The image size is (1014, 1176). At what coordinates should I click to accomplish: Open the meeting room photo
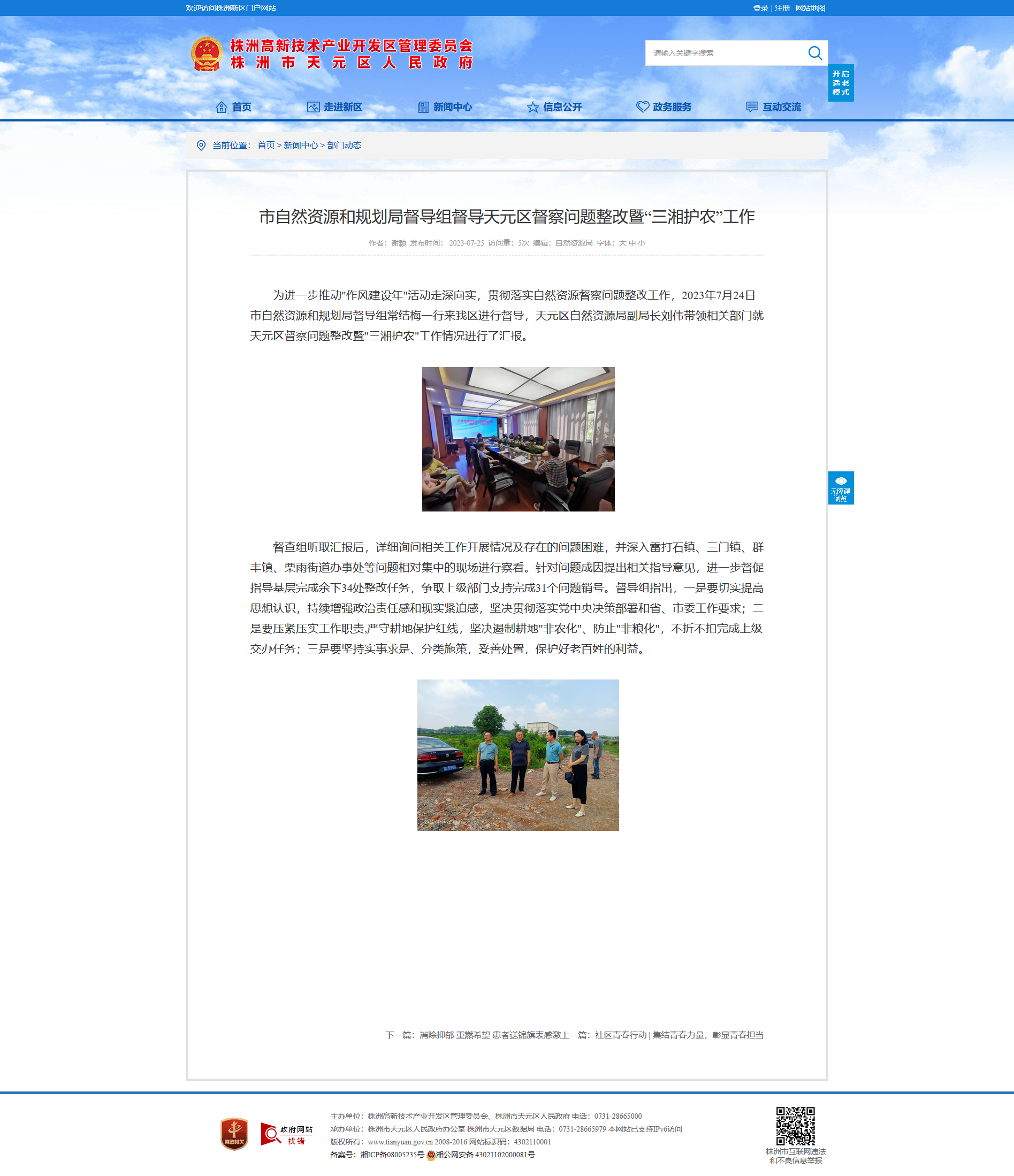(x=518, y=439)
